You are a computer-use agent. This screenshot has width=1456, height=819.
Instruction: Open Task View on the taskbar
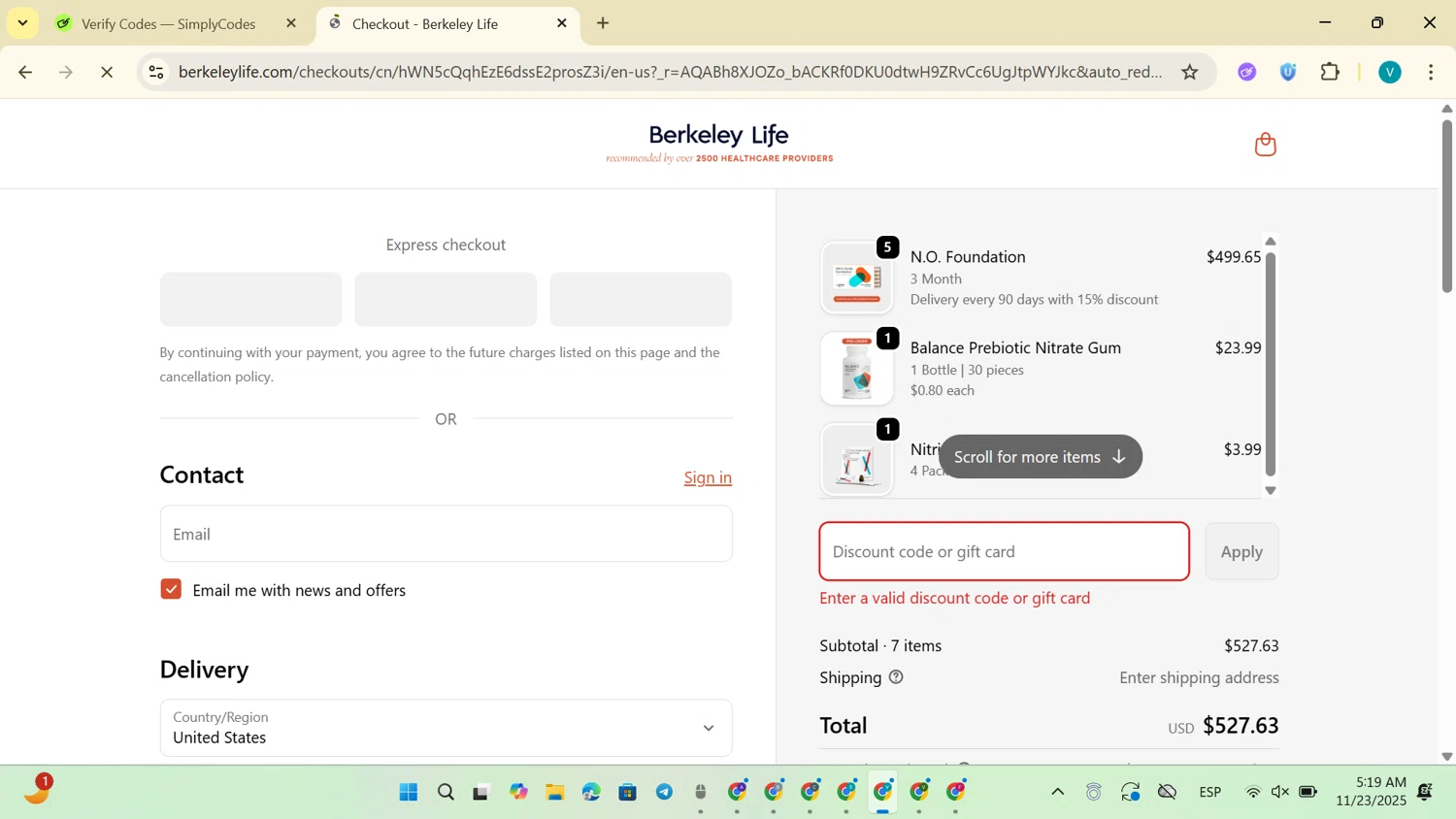pos(481,793)
